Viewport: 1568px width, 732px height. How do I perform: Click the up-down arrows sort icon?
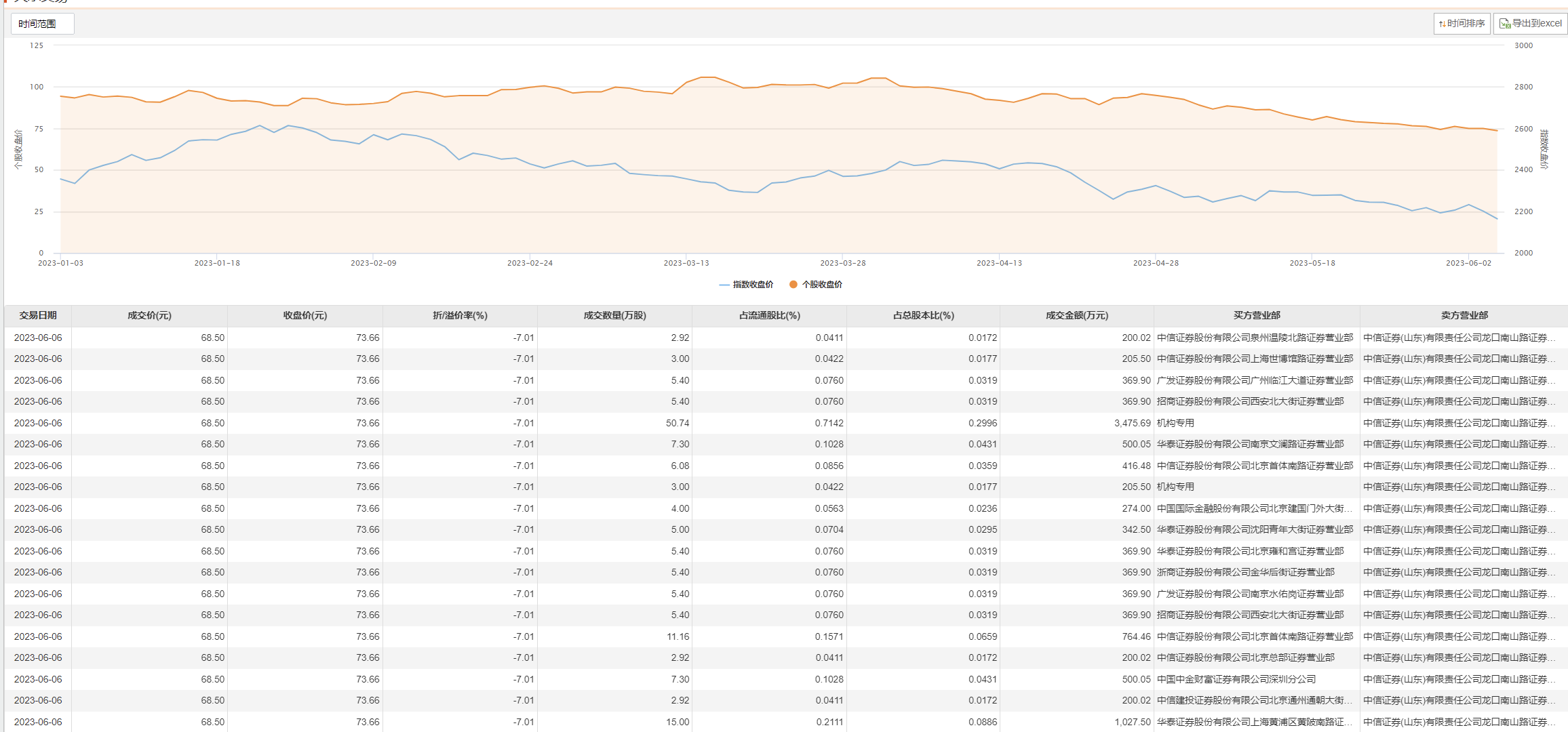click(x=1442, y=24)
